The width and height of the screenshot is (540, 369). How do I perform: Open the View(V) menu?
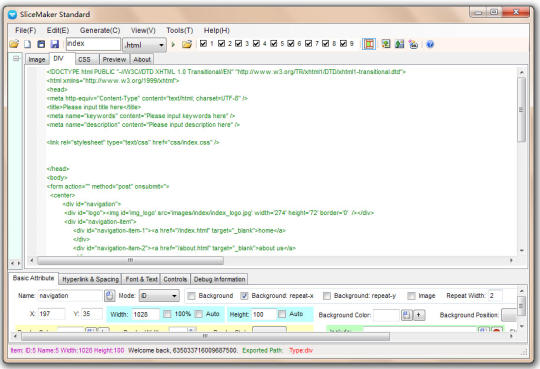point(143,30)
